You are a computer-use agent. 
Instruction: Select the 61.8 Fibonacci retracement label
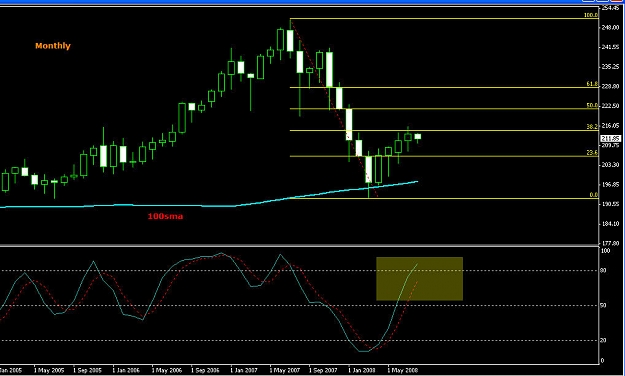592,84
